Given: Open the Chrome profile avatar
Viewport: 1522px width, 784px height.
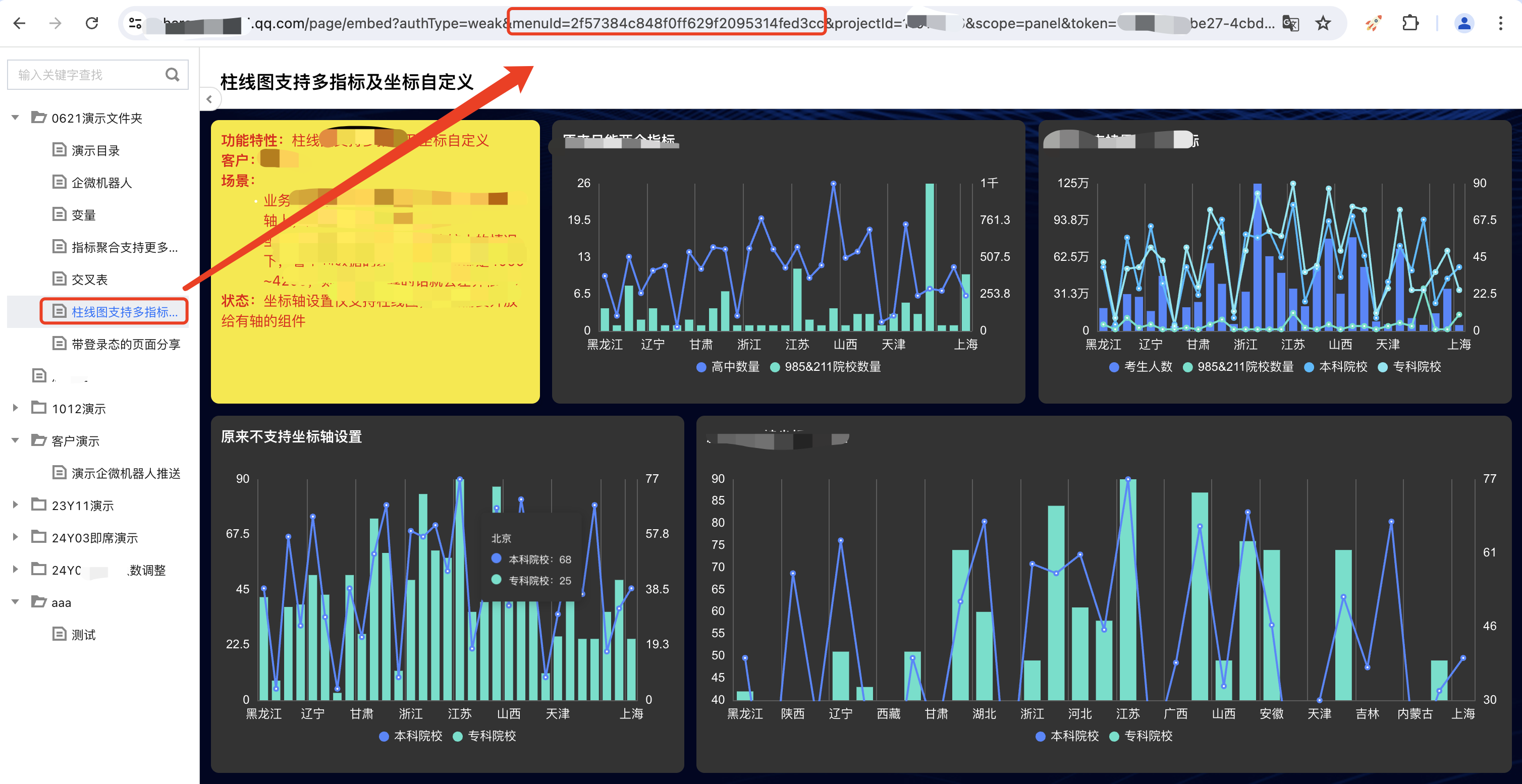Looking at the screenshot, I should [x=1464, y=24].
